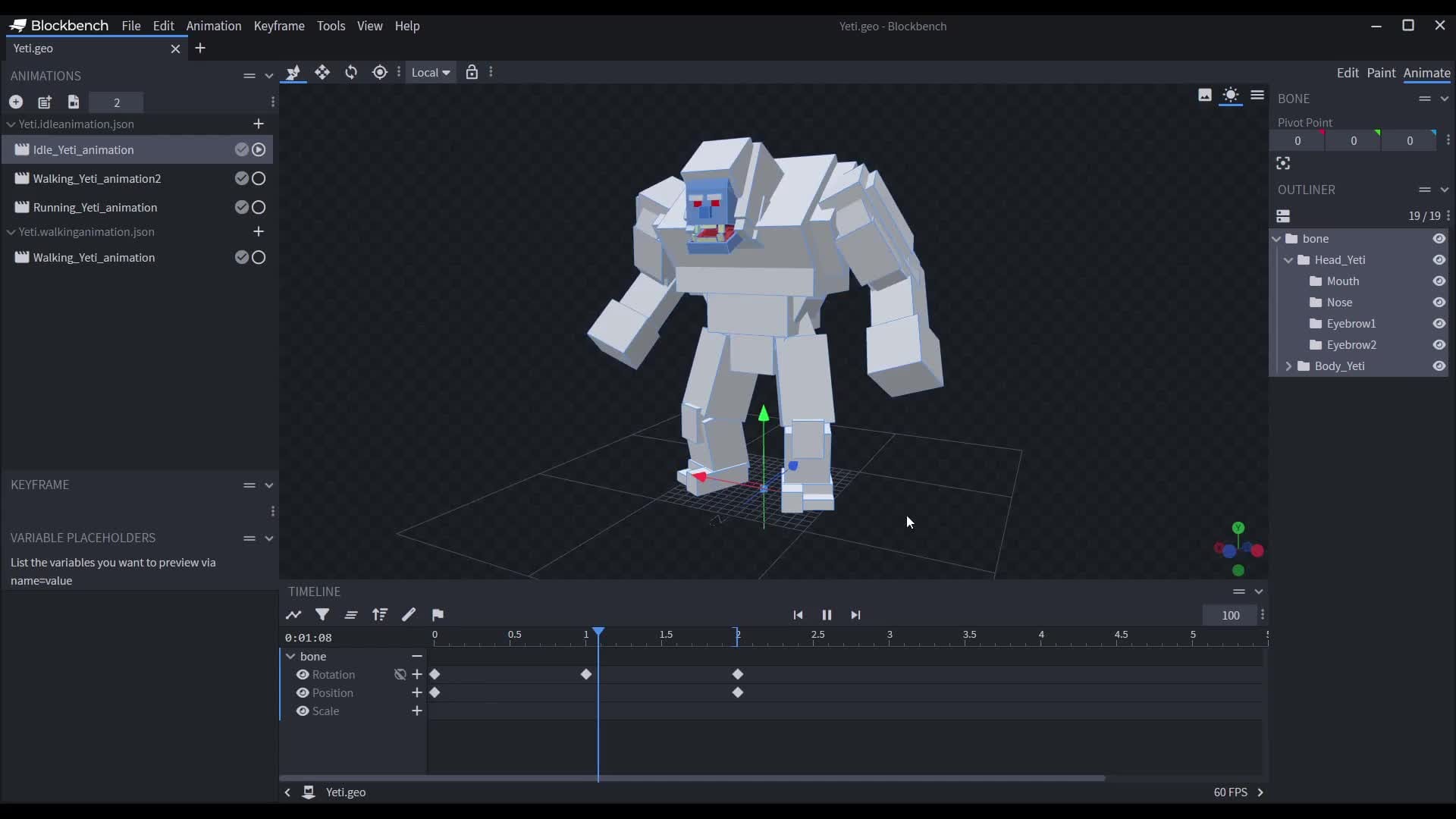1456x819 pixels.
Task: Select the Pivot tool icon
Action: pos(380,73)
